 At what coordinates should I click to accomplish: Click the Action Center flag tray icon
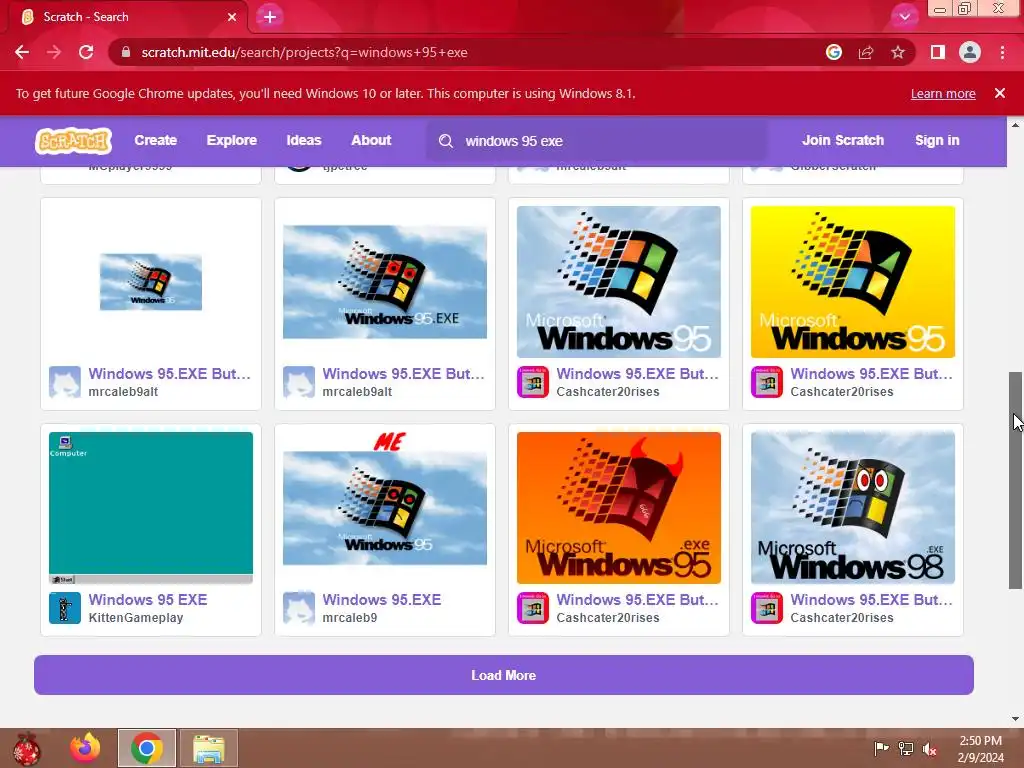tap(882, 749)
